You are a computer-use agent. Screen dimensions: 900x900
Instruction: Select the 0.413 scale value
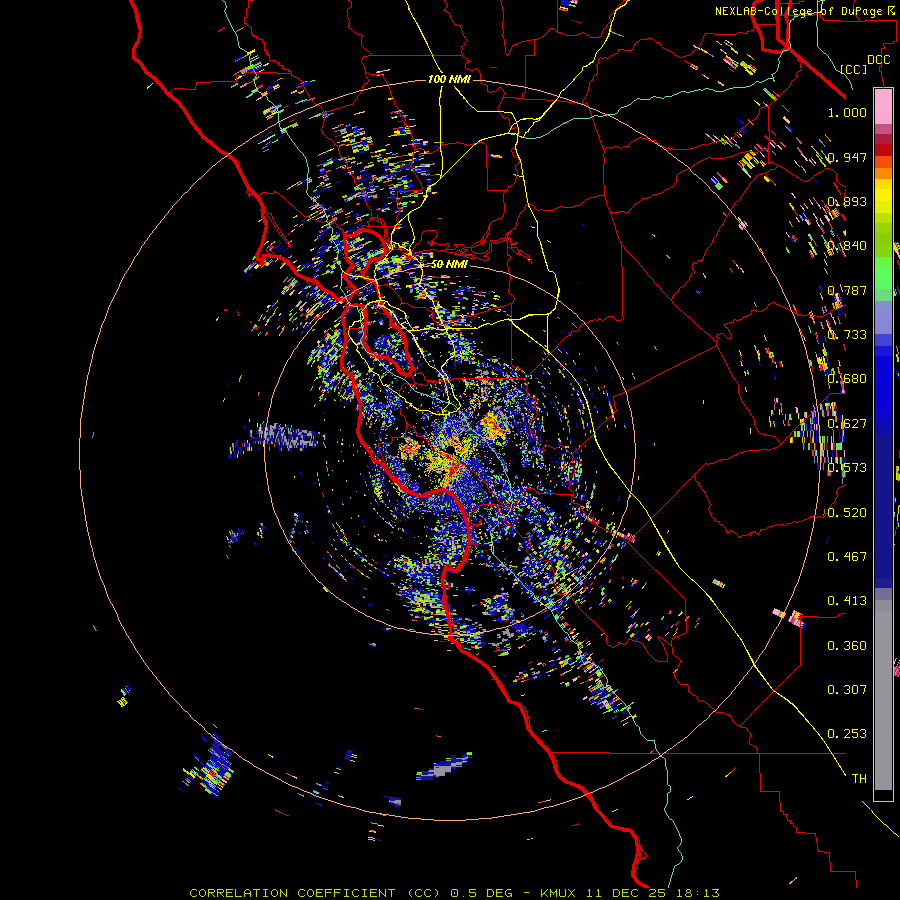pyautogui.click(x=847, y=601)
